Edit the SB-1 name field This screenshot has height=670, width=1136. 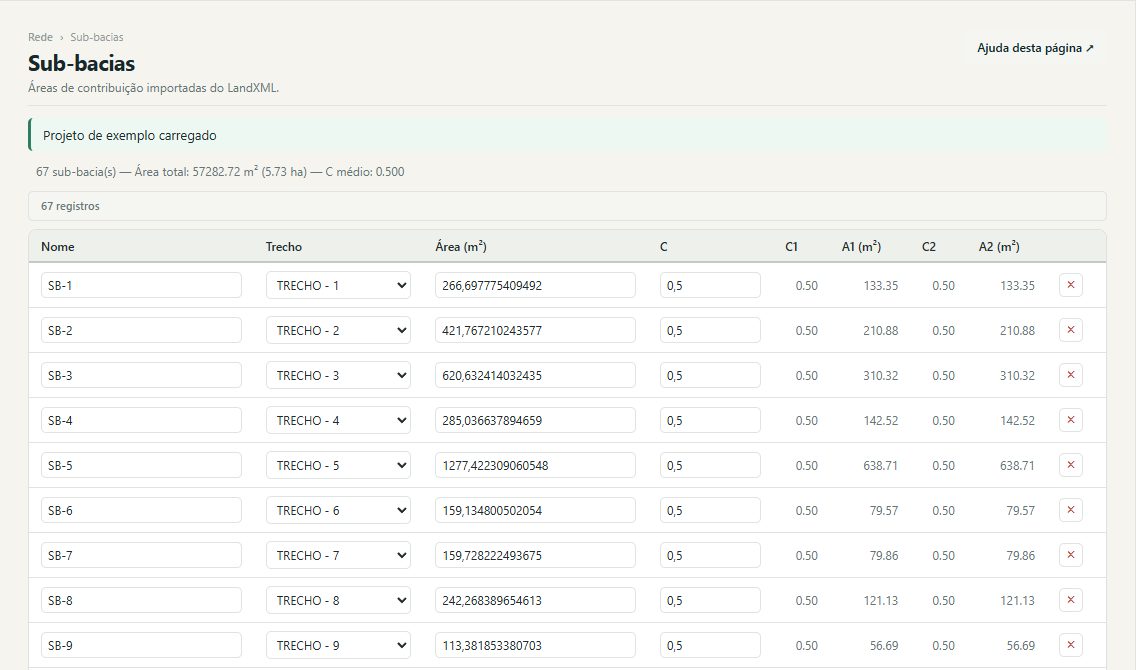141,285
